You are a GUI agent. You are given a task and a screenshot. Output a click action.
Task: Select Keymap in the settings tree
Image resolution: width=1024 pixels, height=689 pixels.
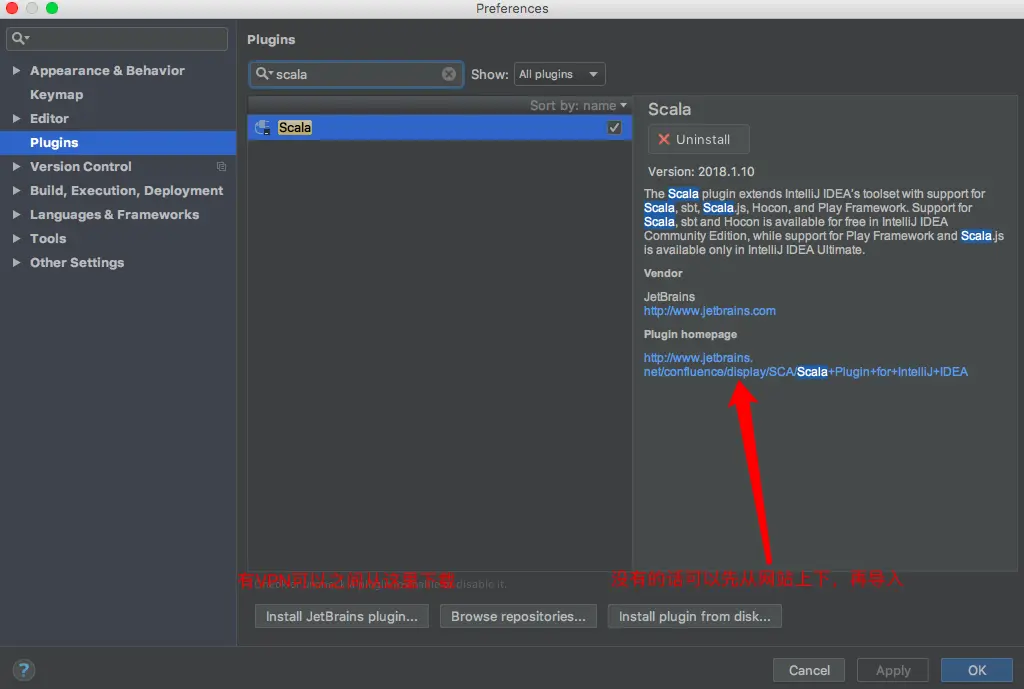pyautogui.click(x=56, y=95)
